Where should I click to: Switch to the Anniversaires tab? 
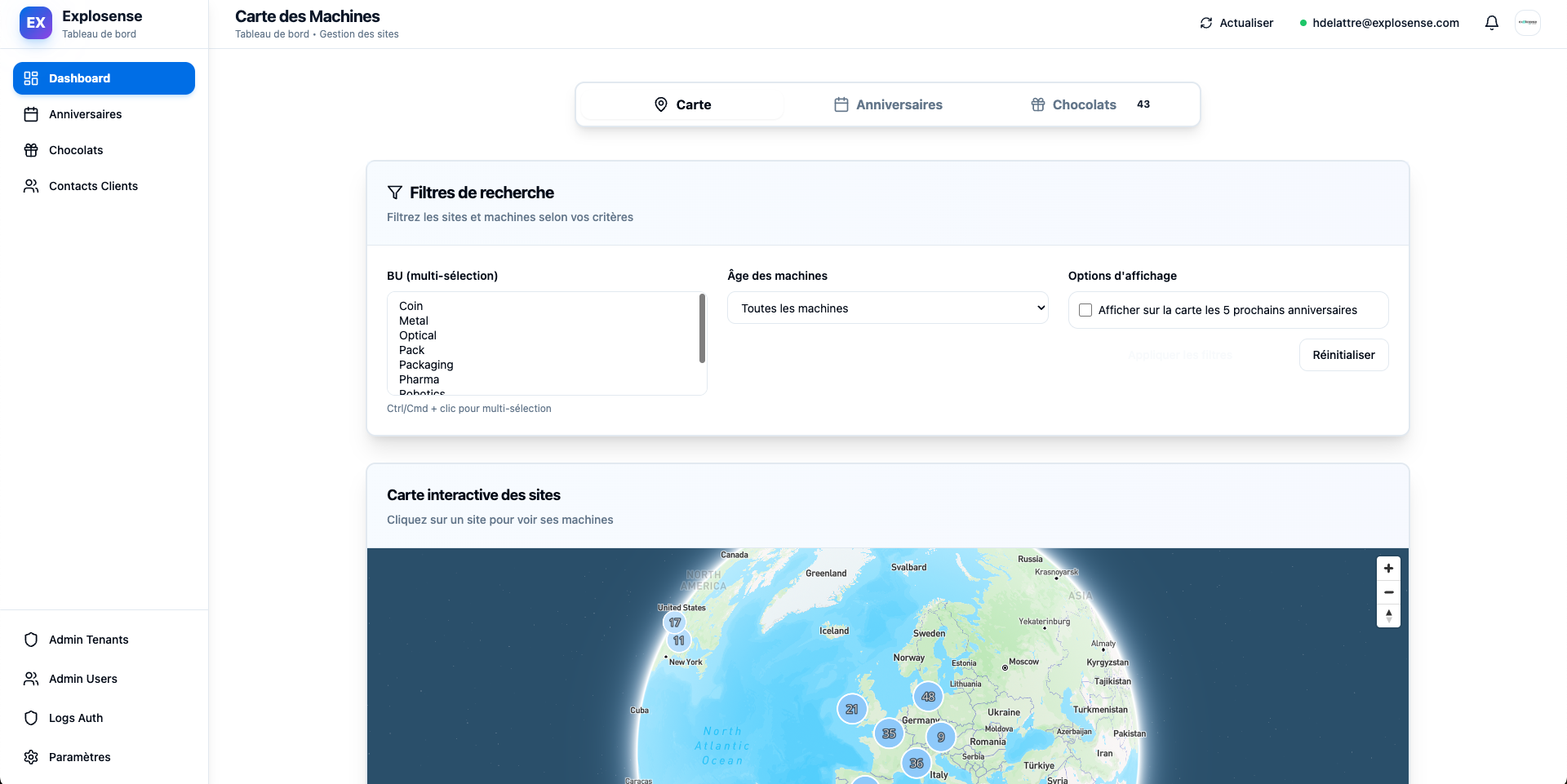point(888,104)
